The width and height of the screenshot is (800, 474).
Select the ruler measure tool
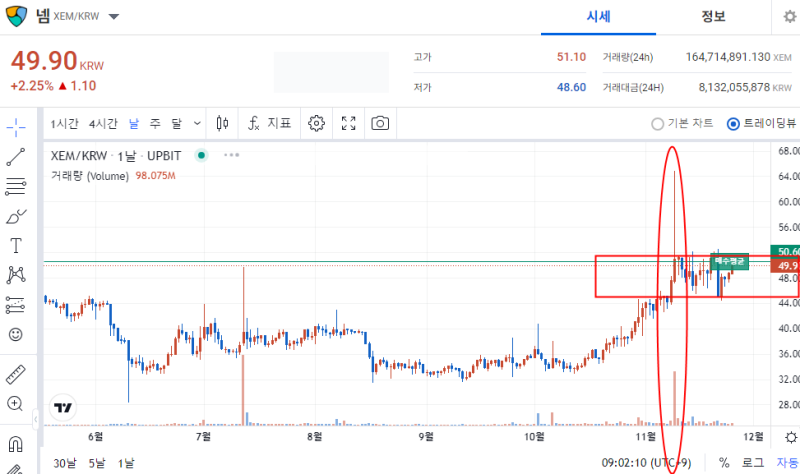[16, 375]
